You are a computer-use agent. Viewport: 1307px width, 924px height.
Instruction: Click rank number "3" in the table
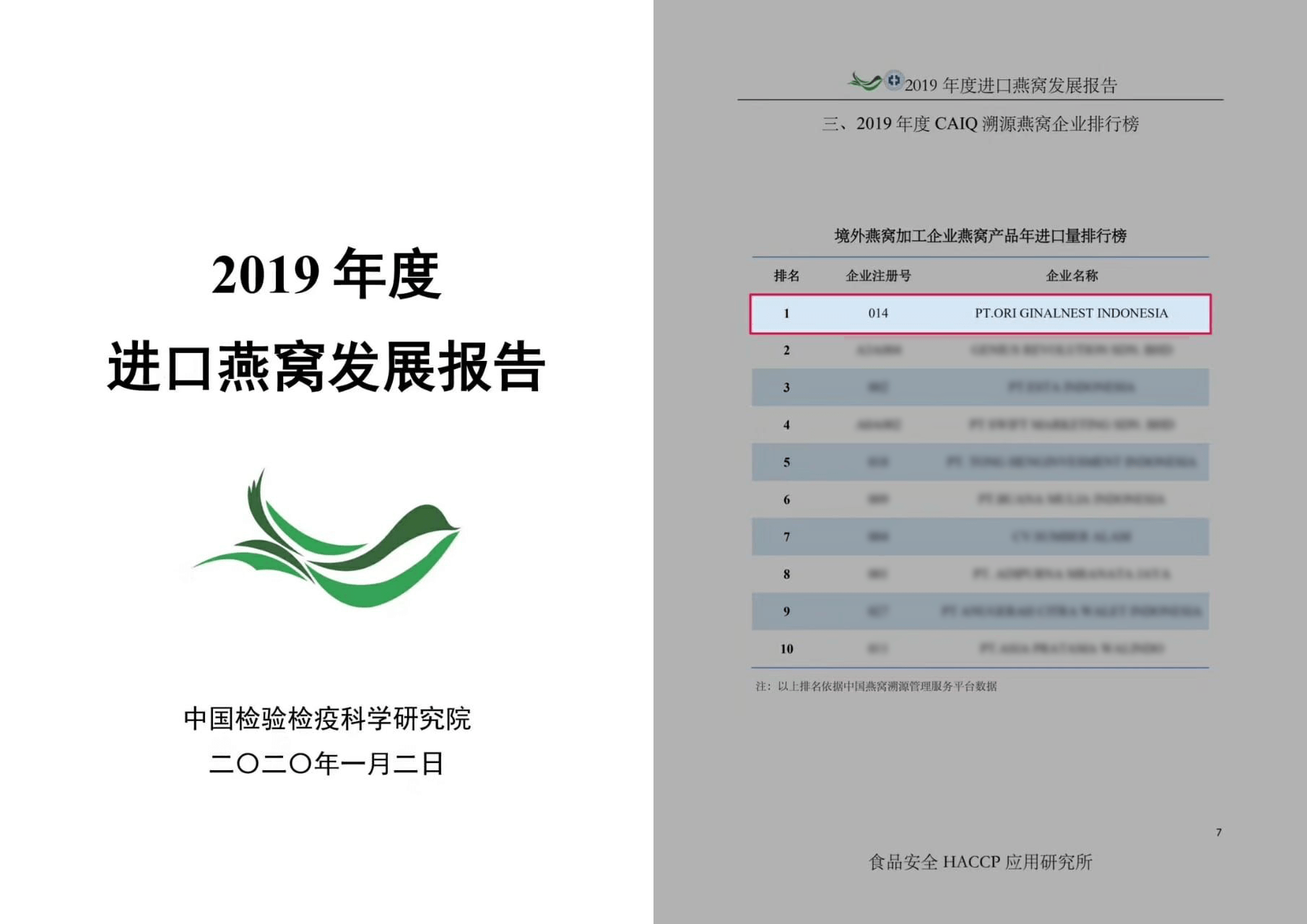coord(786,388)
